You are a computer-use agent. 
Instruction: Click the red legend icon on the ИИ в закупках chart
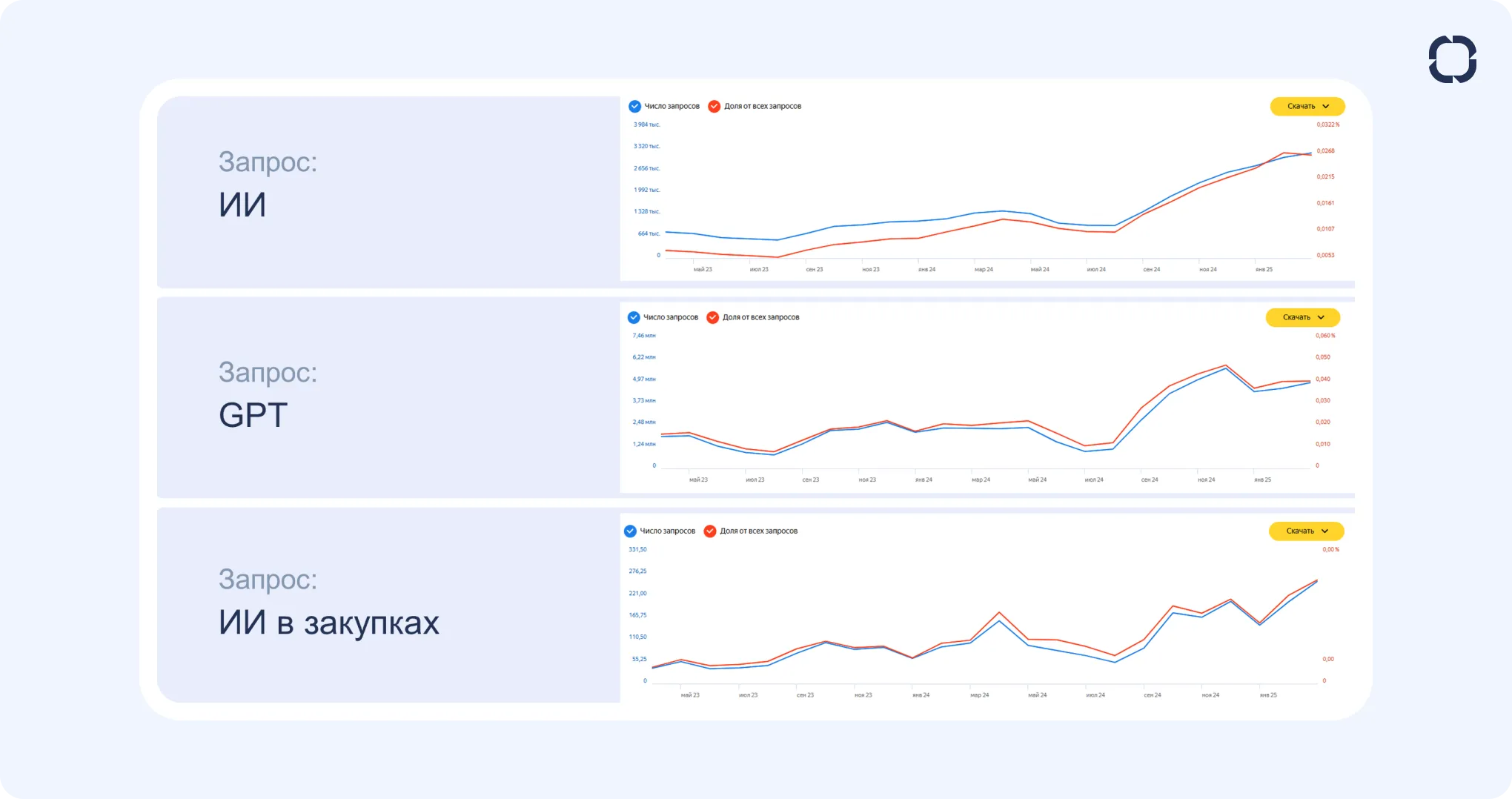(709, 531)
